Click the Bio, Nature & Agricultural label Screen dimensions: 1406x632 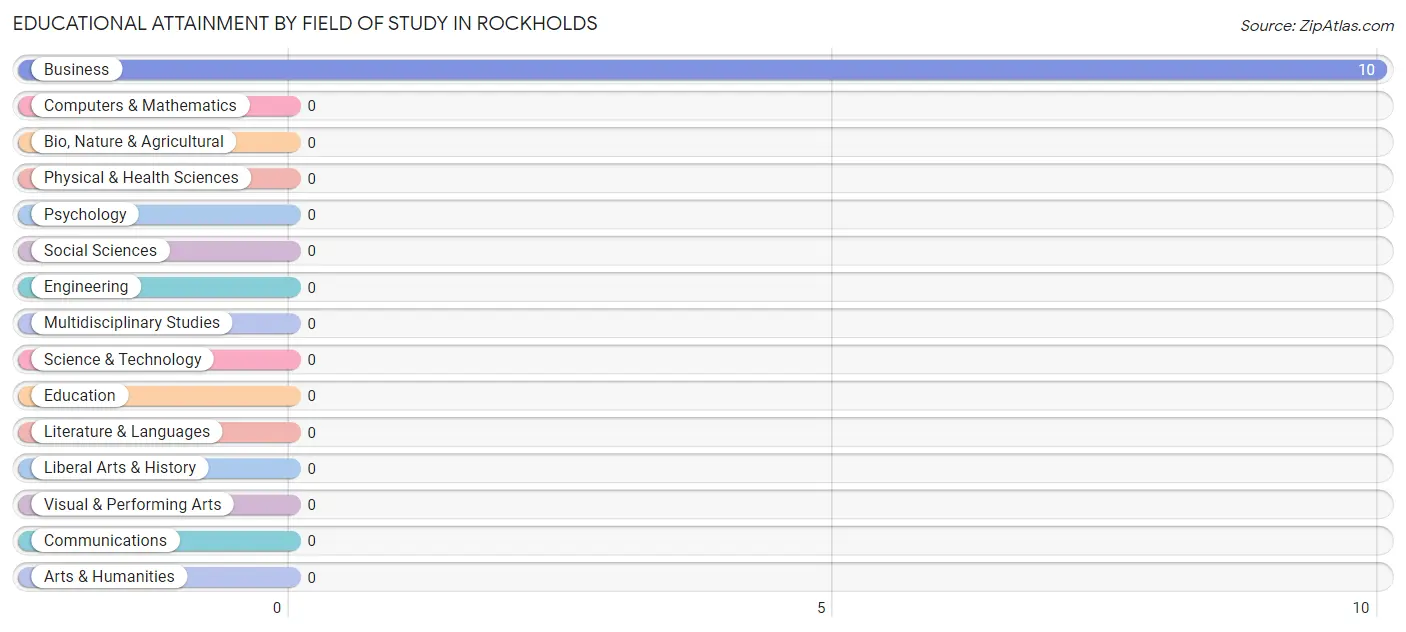tap(134, 142)
